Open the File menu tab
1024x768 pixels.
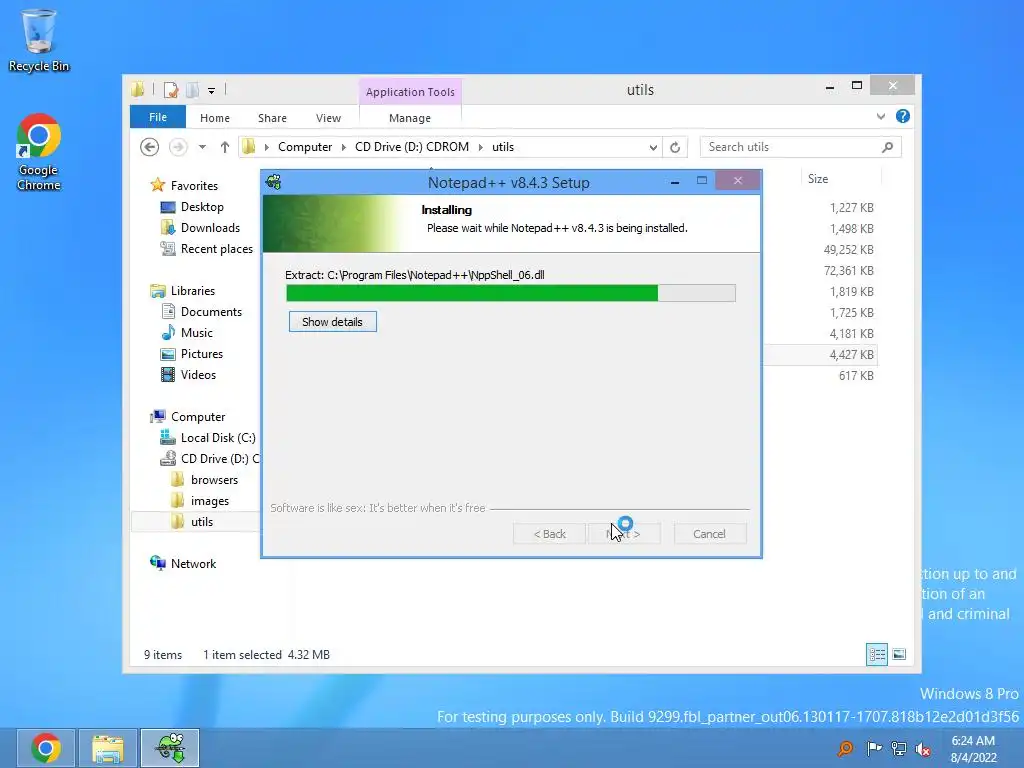tap(158, 118)
